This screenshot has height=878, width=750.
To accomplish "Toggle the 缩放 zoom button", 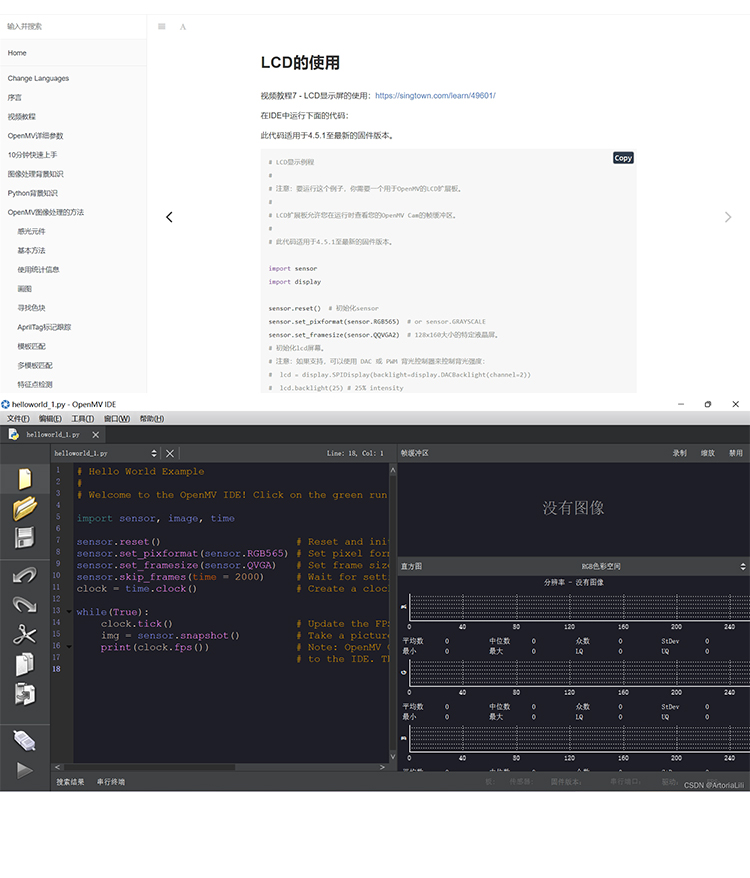I will 707,453.
